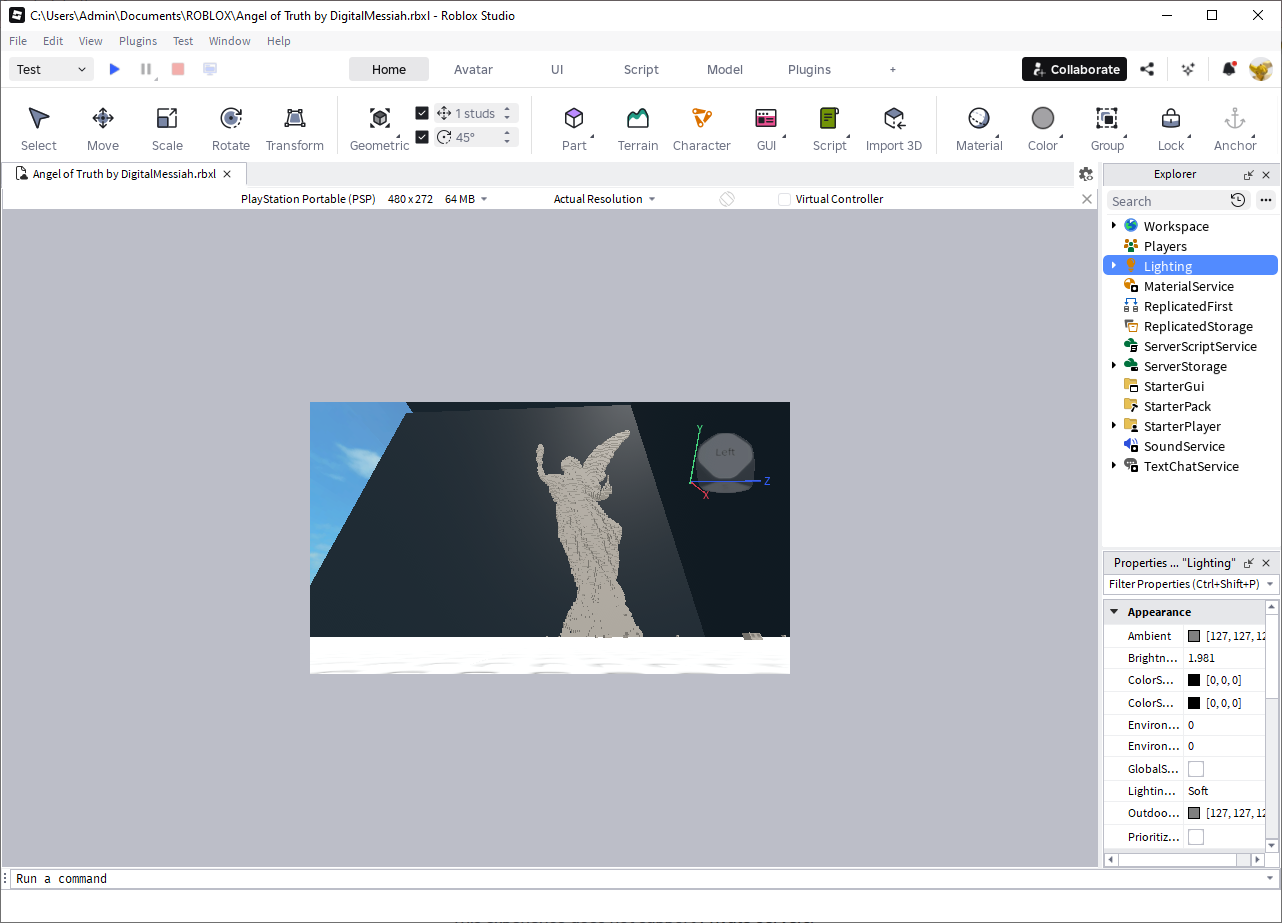Open the Plugins menu
This screenshot has width=1282, height=923.
(138, 41)
